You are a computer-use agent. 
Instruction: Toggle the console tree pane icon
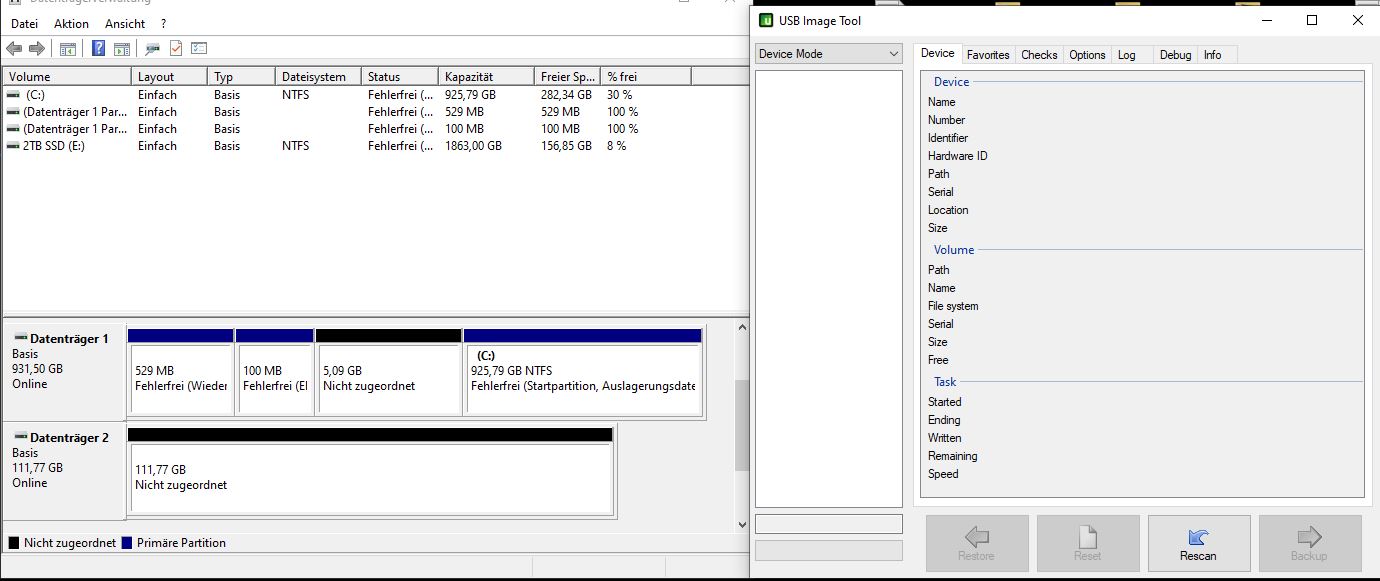coord(68,48)
